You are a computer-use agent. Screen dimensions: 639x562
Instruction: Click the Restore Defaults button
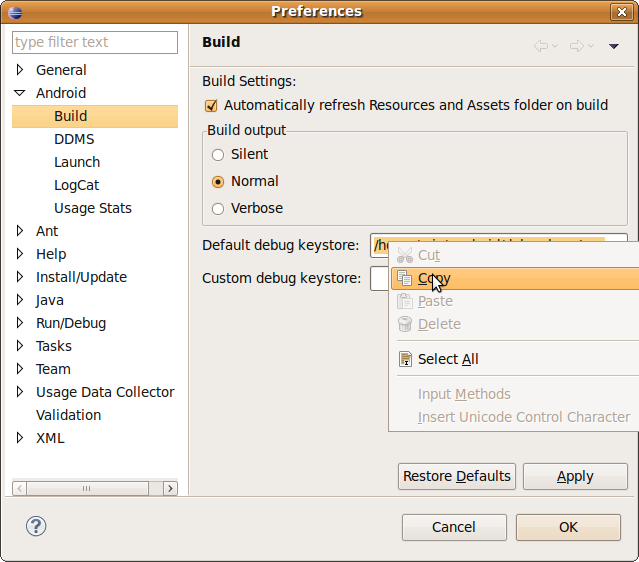457,476
